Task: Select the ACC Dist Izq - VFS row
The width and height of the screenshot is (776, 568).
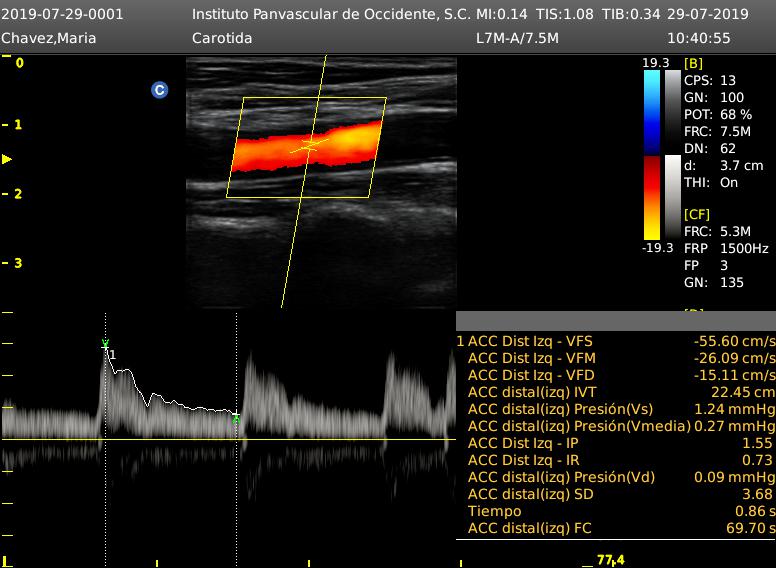Action: [616, 341]
